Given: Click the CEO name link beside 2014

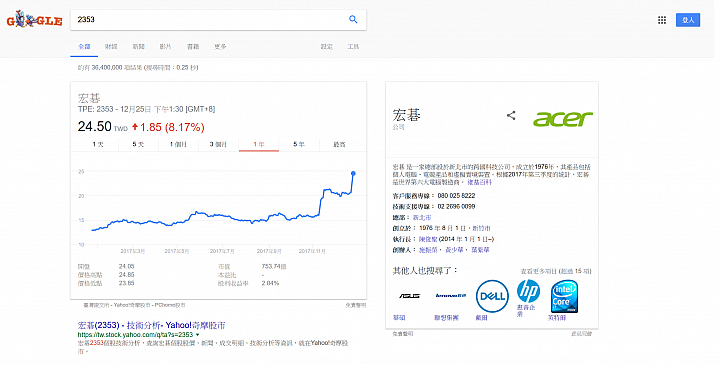Looking at the screenshot, I should click(428, 239).
